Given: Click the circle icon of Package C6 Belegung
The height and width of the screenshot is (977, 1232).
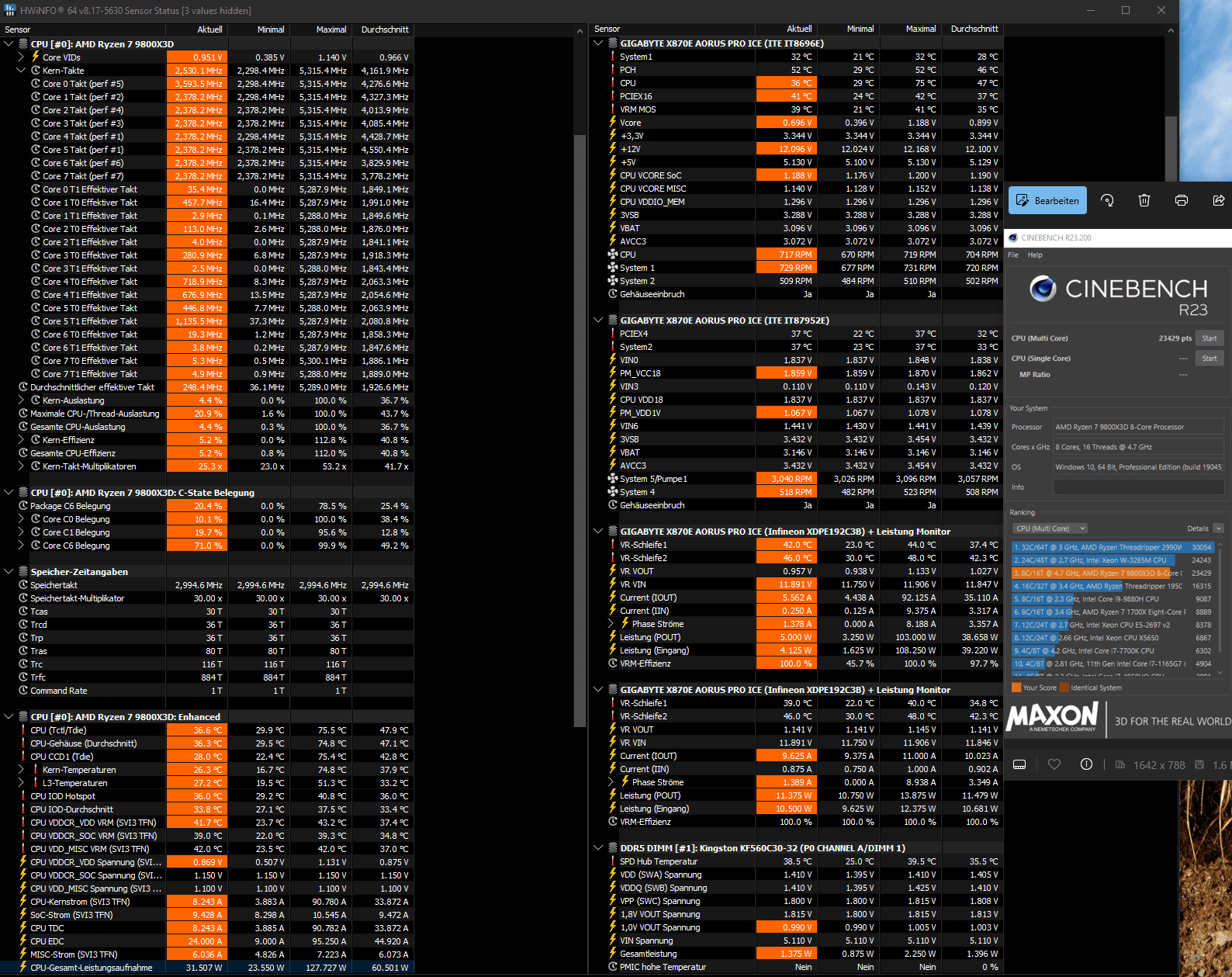Looking at the screenshot, I should click(x=23, y=506).
